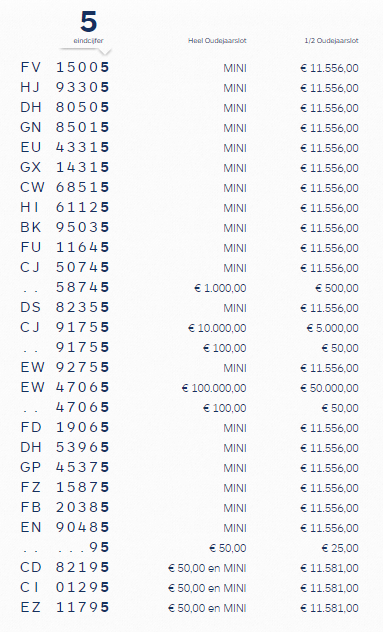Click the € 10.000,00 prize amount
The width and height of the screenshot is (383, 632).
point(217,328)
